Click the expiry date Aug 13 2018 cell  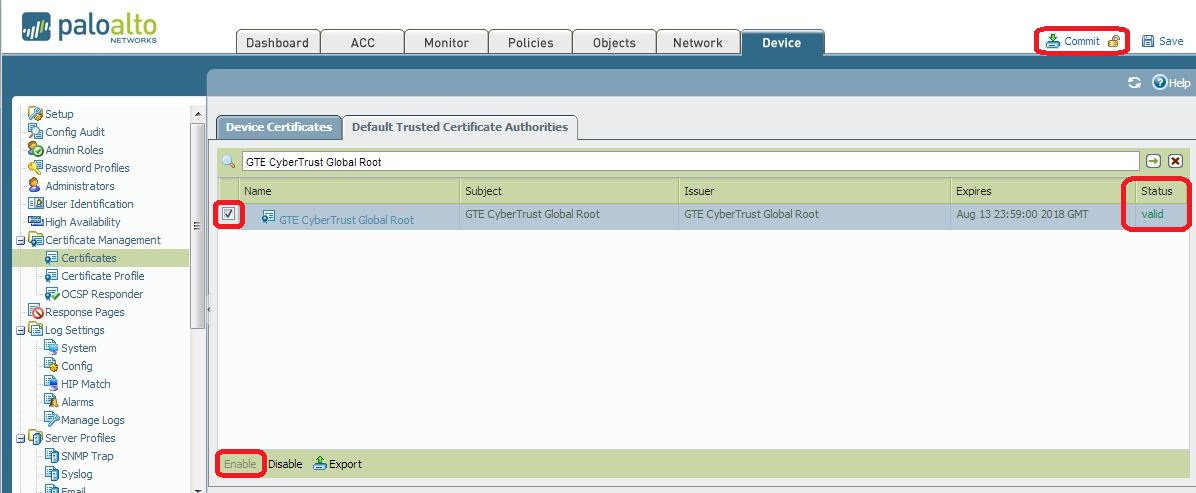[1022, 214]
